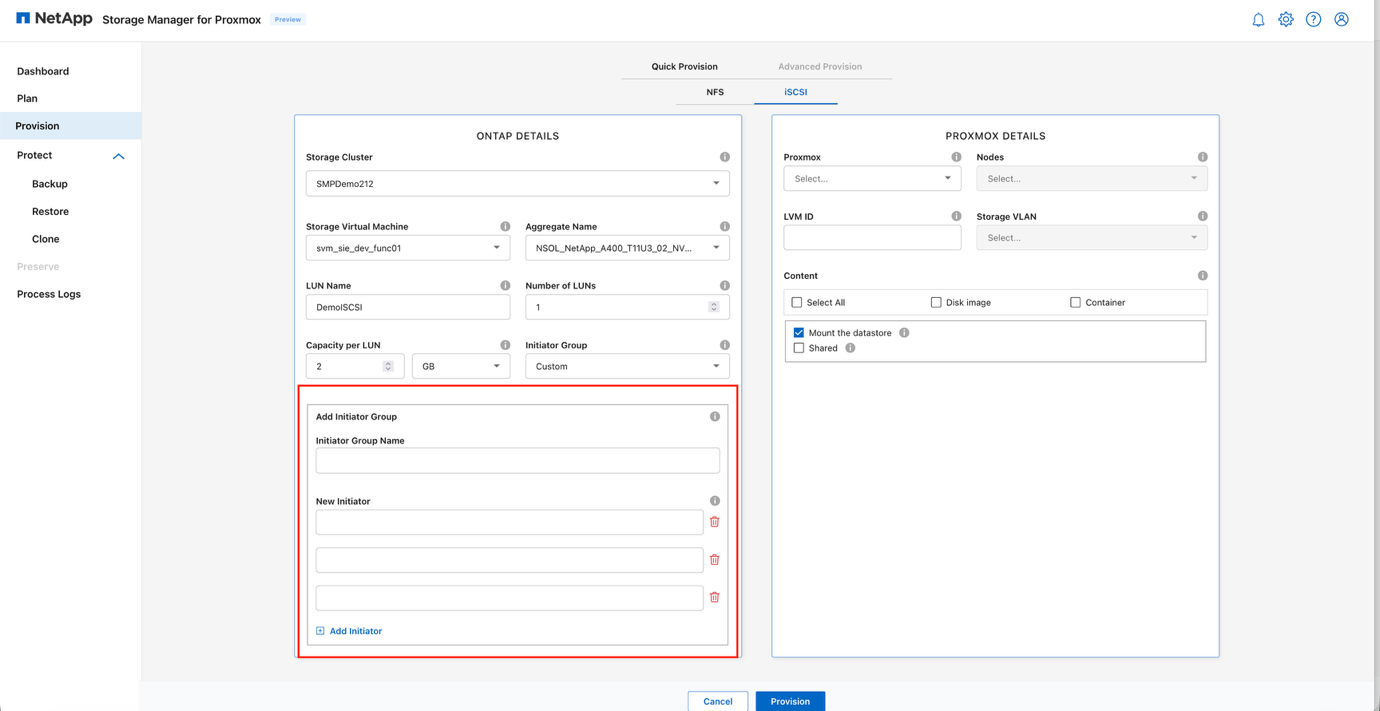Open the help icon
The height and width of the screenshot is (711, 1380).
click(1313, 18)
